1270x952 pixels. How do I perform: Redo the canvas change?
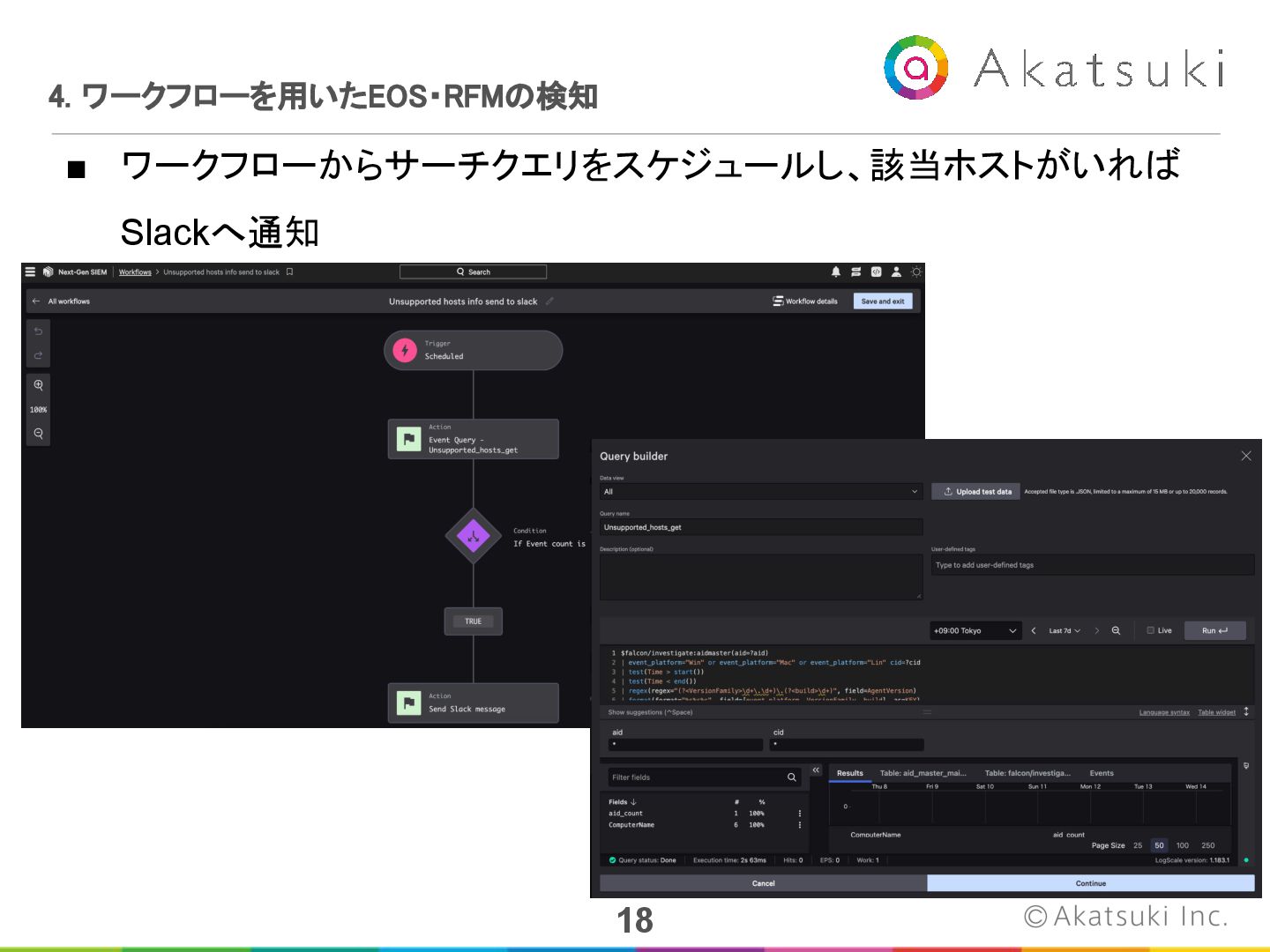[38, 355]
